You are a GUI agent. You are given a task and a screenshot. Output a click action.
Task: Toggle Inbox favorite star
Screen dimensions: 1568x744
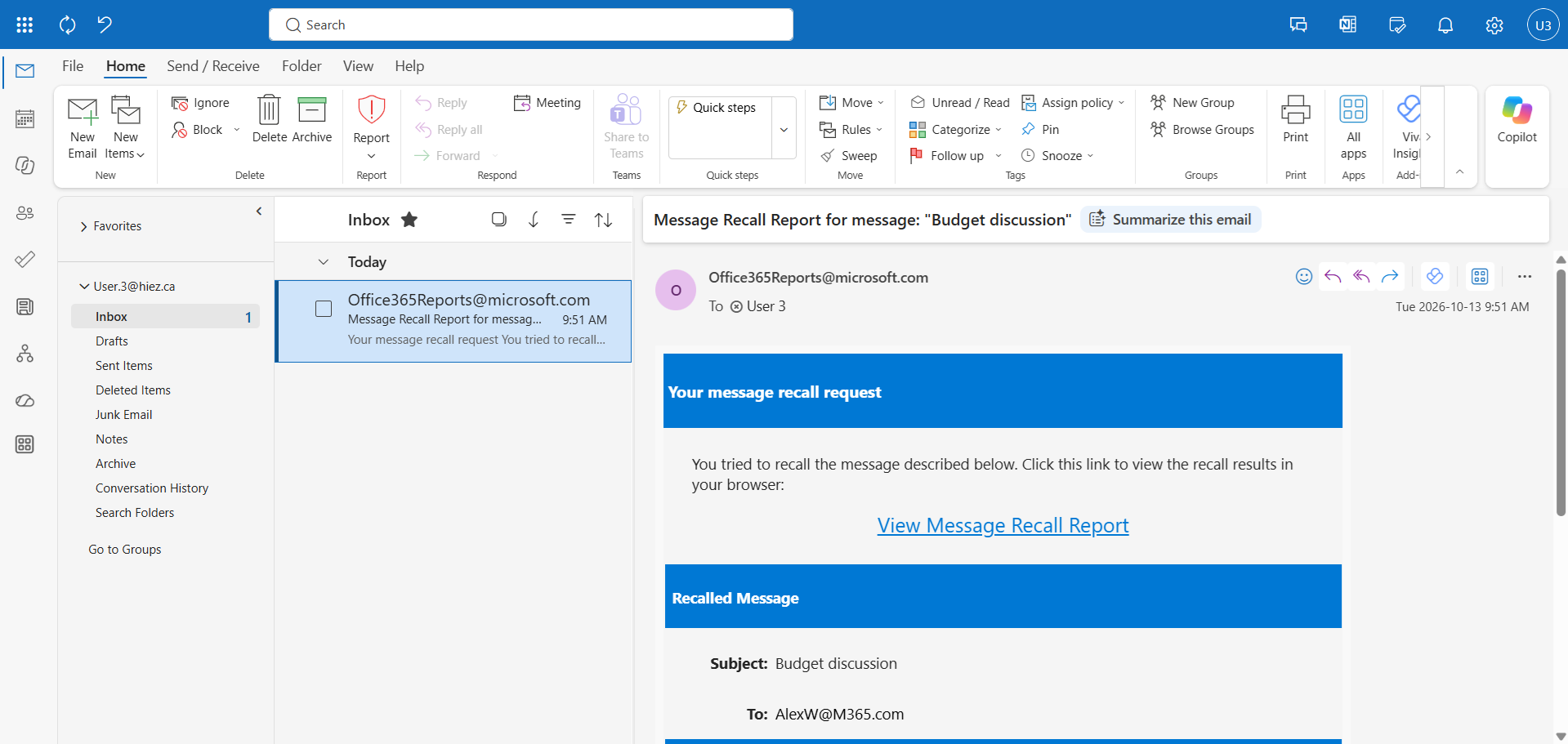pyautogui.click(x=409, y=220)
